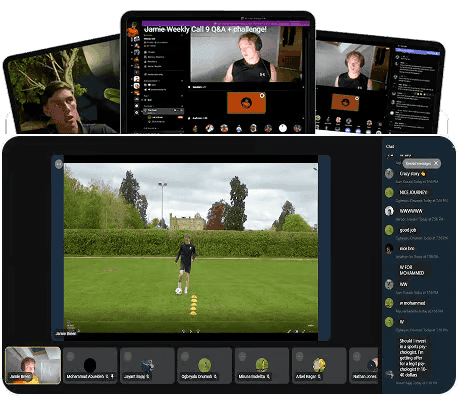Open last audience avatar in center tablet row
The height and width of the screenshot is (396, 458).
point(297,128)
